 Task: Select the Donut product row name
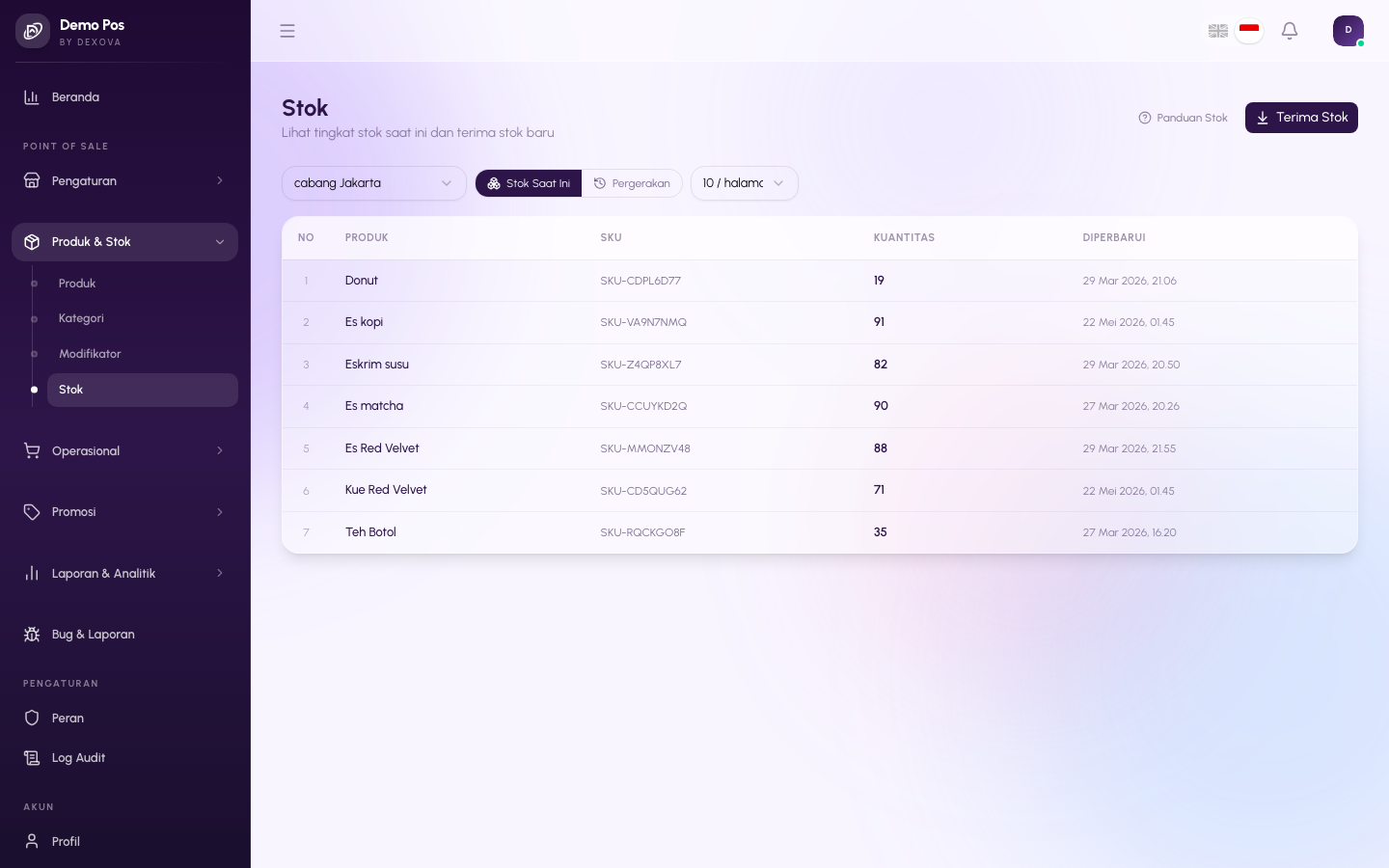[362, 281]
